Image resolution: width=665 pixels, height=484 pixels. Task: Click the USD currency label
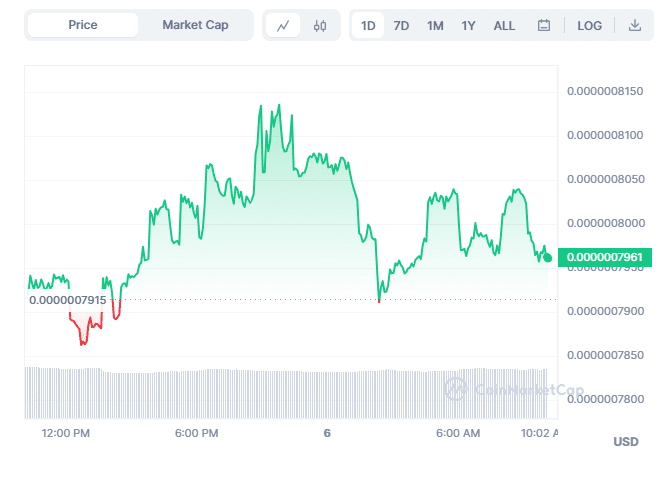(625, 442)
